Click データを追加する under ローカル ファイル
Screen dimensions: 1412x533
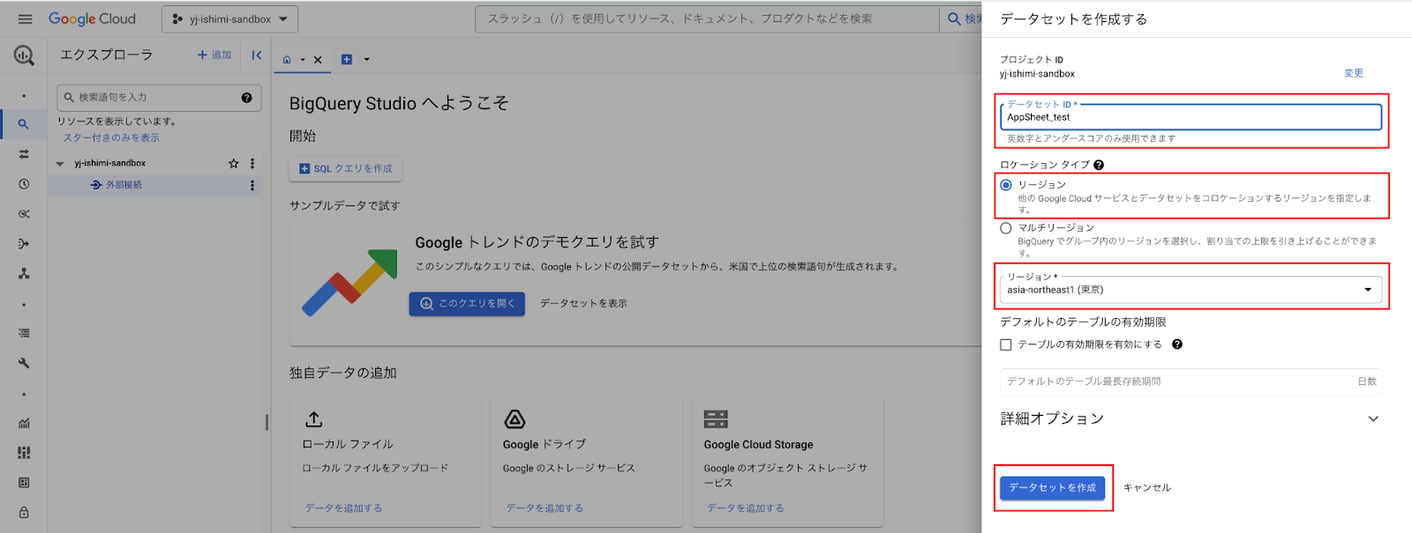point(343,508)
